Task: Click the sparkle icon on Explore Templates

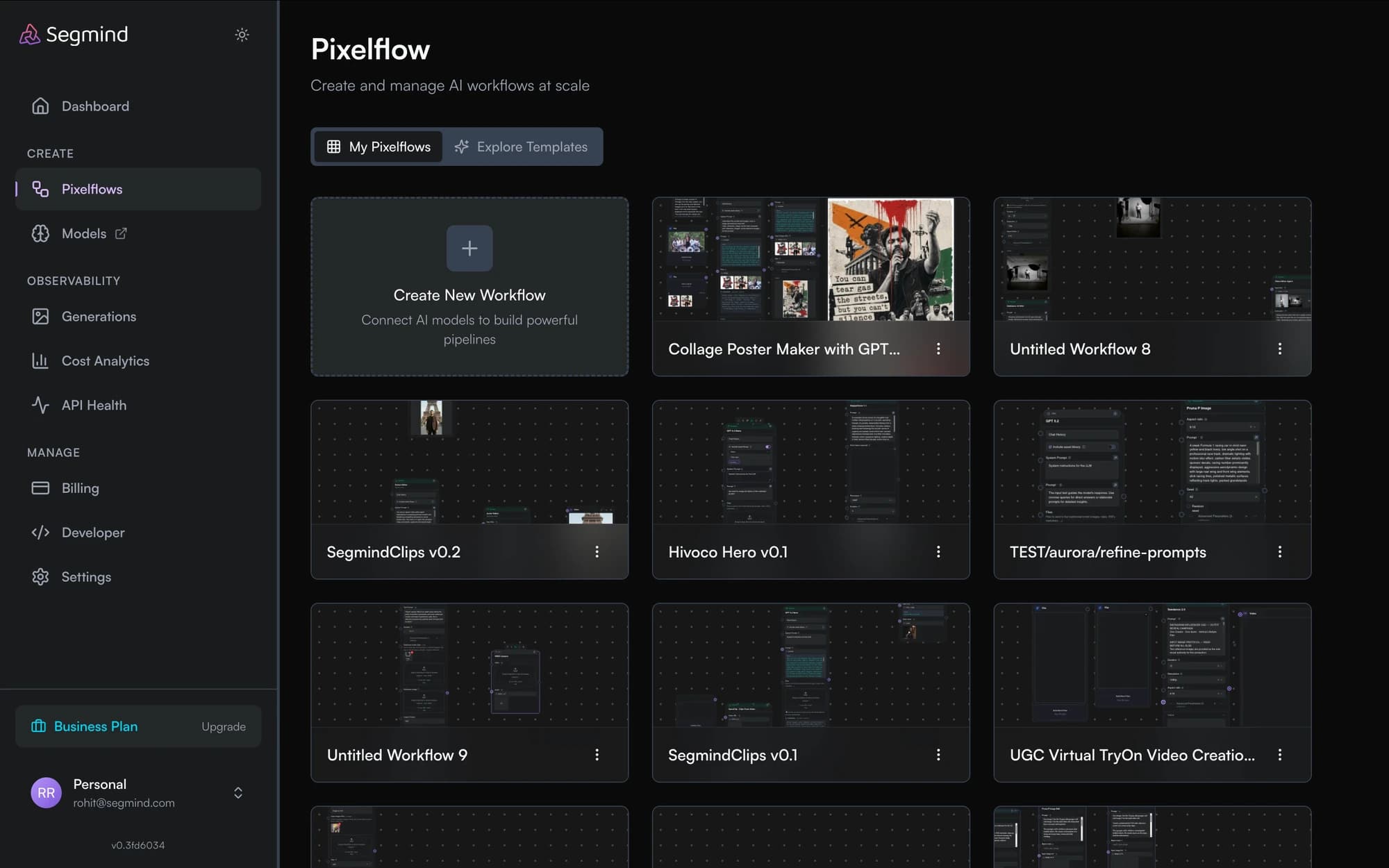Action: coord(461,147)
